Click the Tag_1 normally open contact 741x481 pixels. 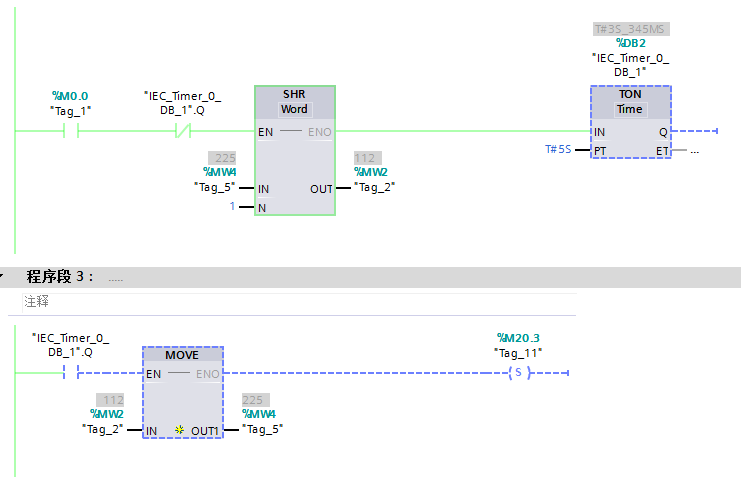pos(71,131)
